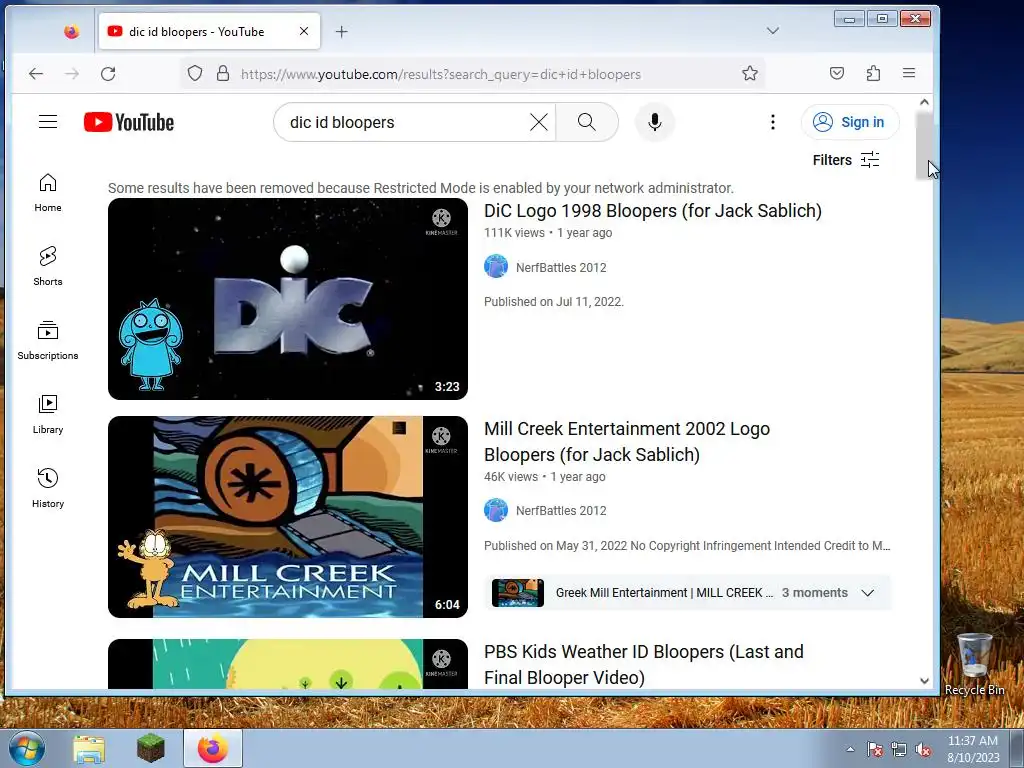Open NerfBattles 2012 channel name under DiC video
The image size is (1024, 768).
(x=561, y=268)
